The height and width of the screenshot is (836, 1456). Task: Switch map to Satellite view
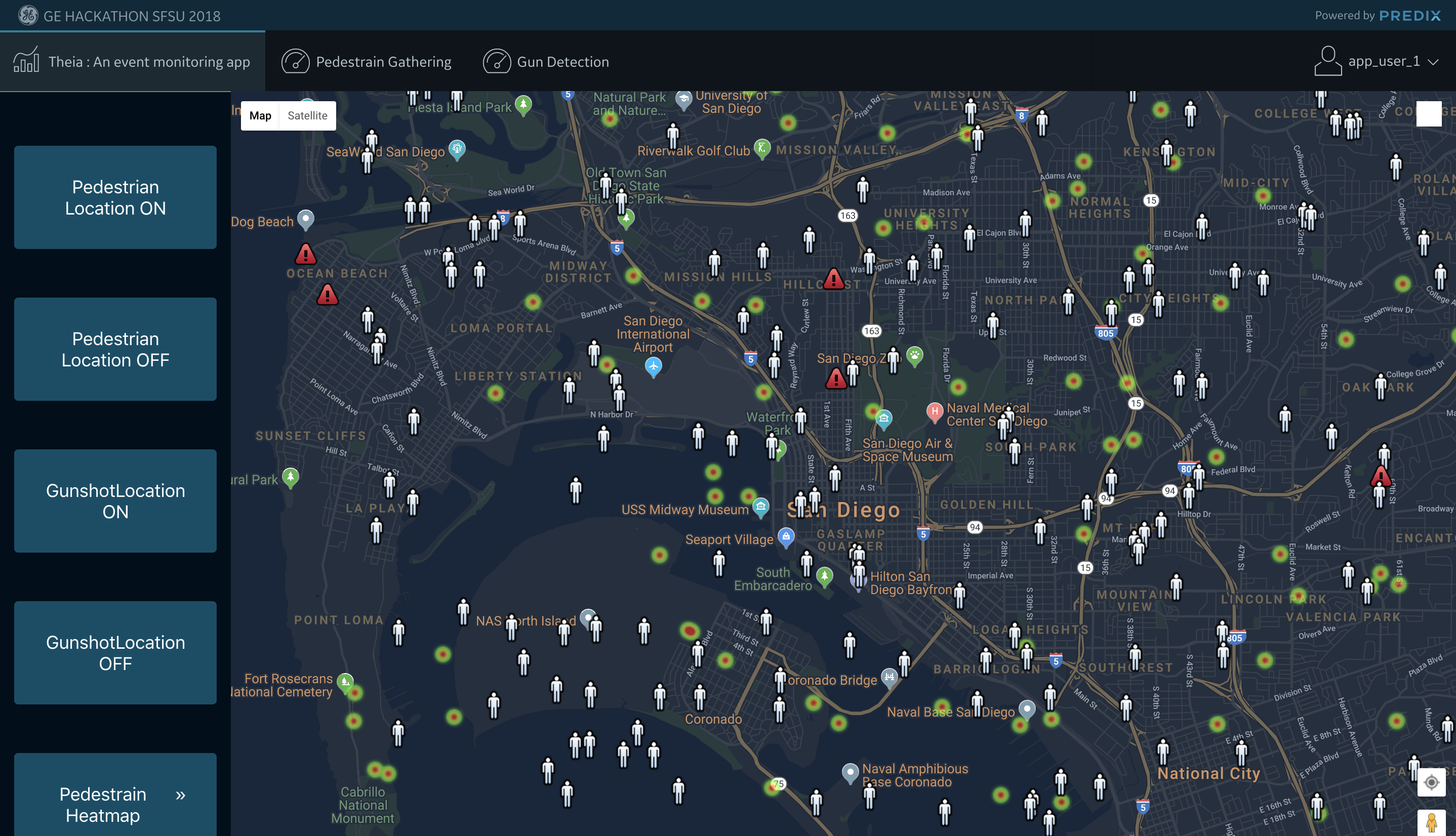pyautogui.click(x=307, y=115)
